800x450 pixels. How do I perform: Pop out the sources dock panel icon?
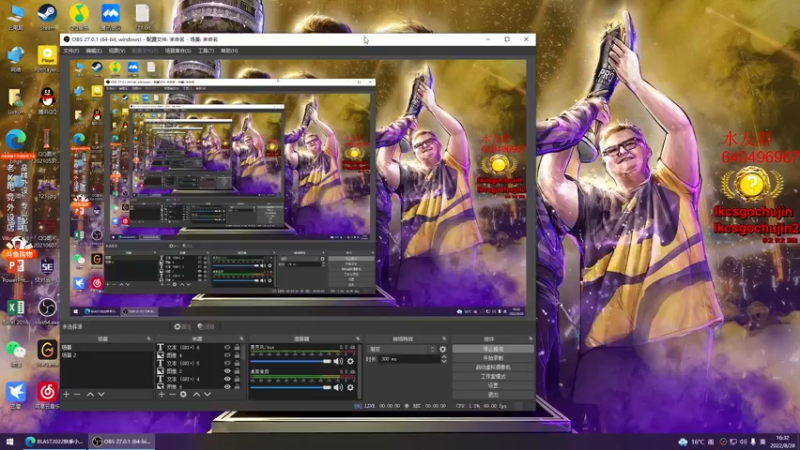[242, 339]
